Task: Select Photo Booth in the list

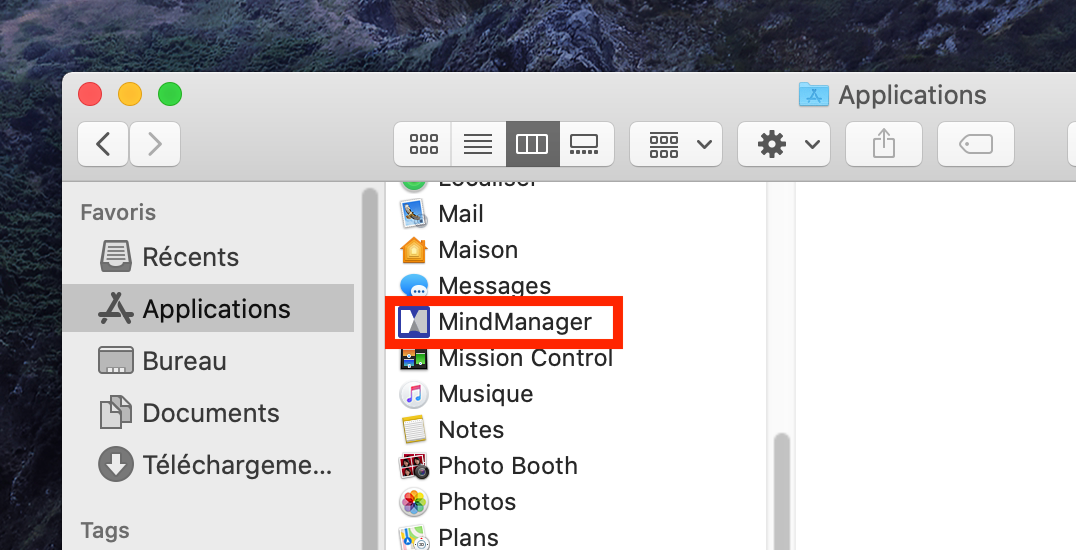Action: coord(507,466)
